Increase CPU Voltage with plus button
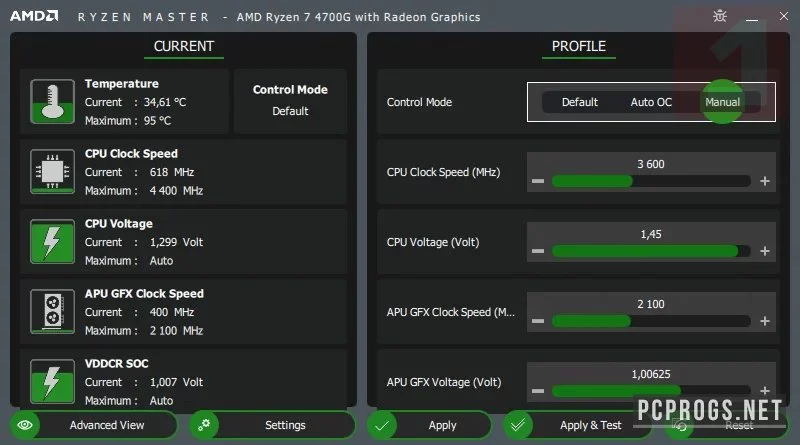 (x=765, y=251)
